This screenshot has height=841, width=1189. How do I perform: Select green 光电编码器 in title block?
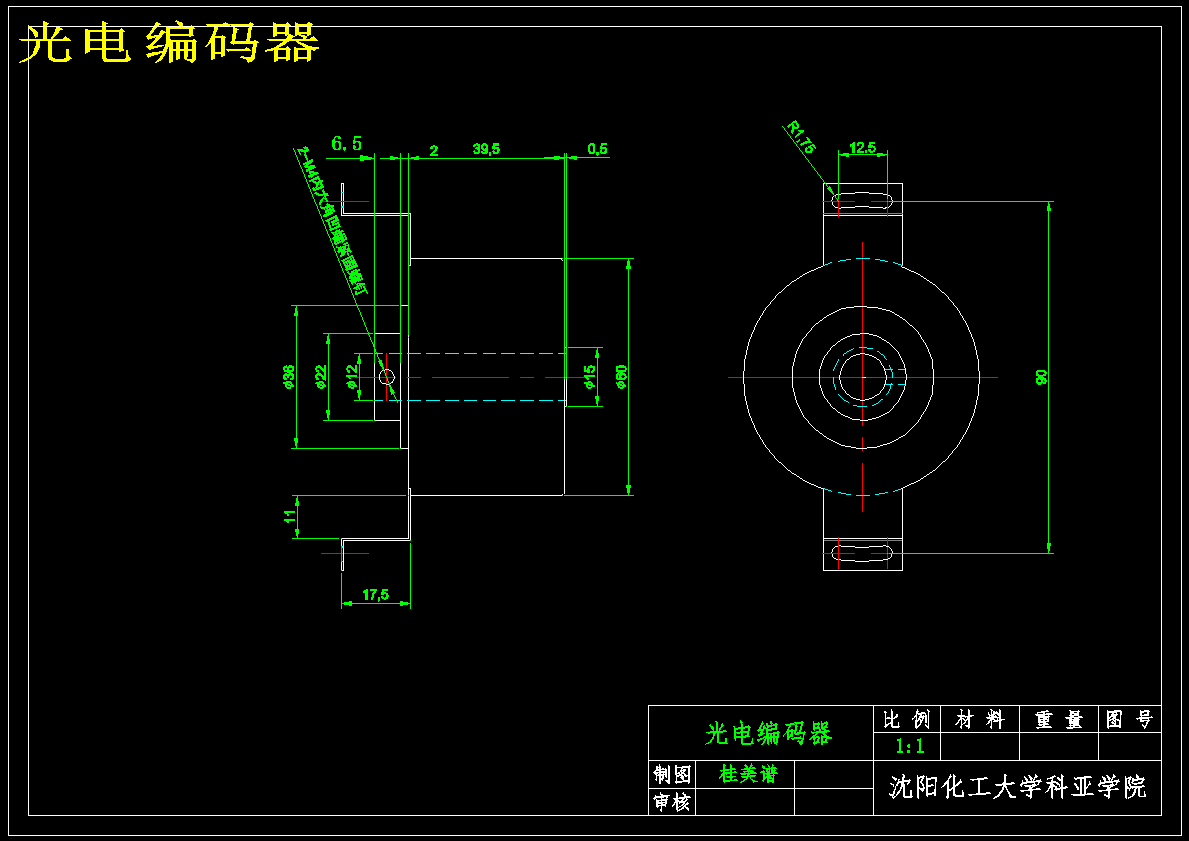click(768, 733)
